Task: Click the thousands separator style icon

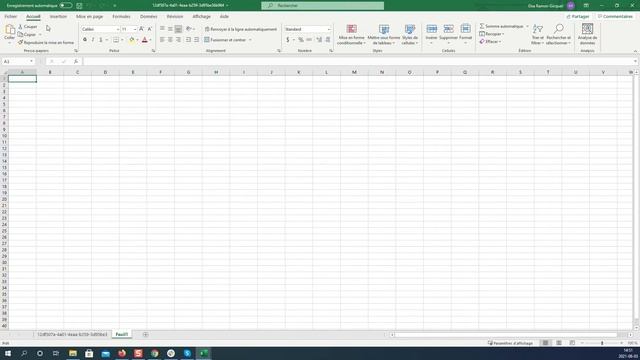Action: (309, 40)
